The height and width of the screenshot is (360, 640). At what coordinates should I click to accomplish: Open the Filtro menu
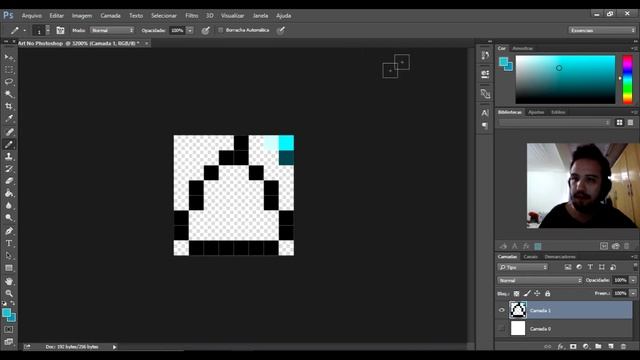[191, 16]
